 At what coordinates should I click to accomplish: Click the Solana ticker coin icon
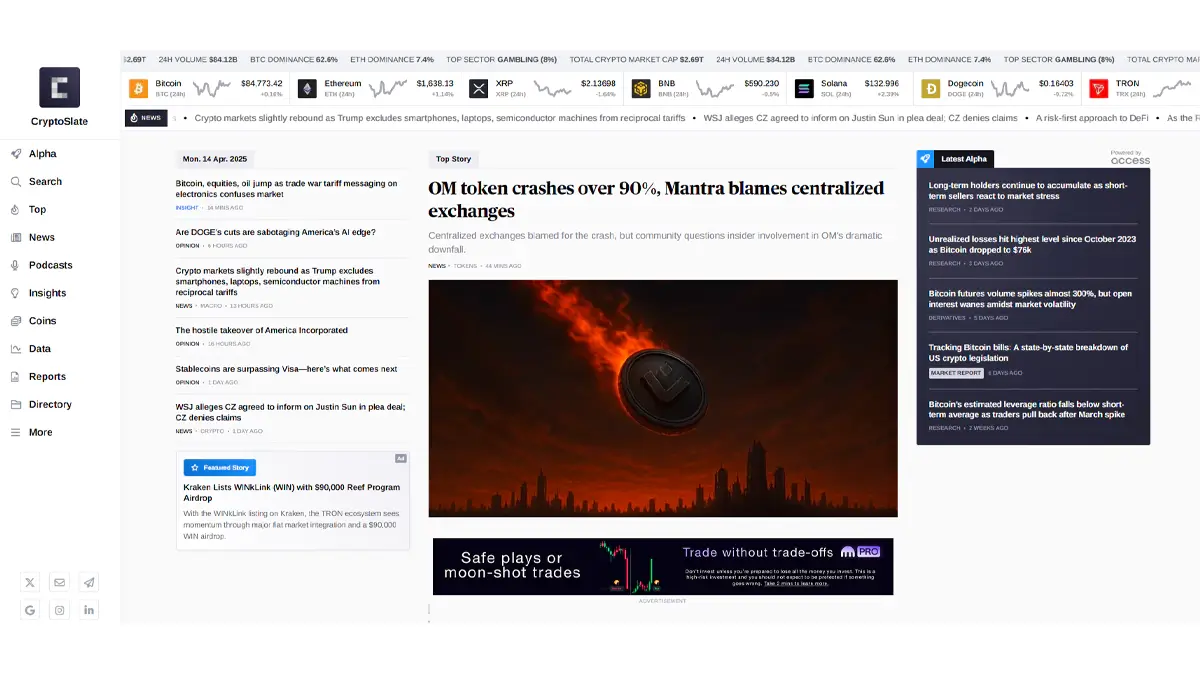click(804, 89)
